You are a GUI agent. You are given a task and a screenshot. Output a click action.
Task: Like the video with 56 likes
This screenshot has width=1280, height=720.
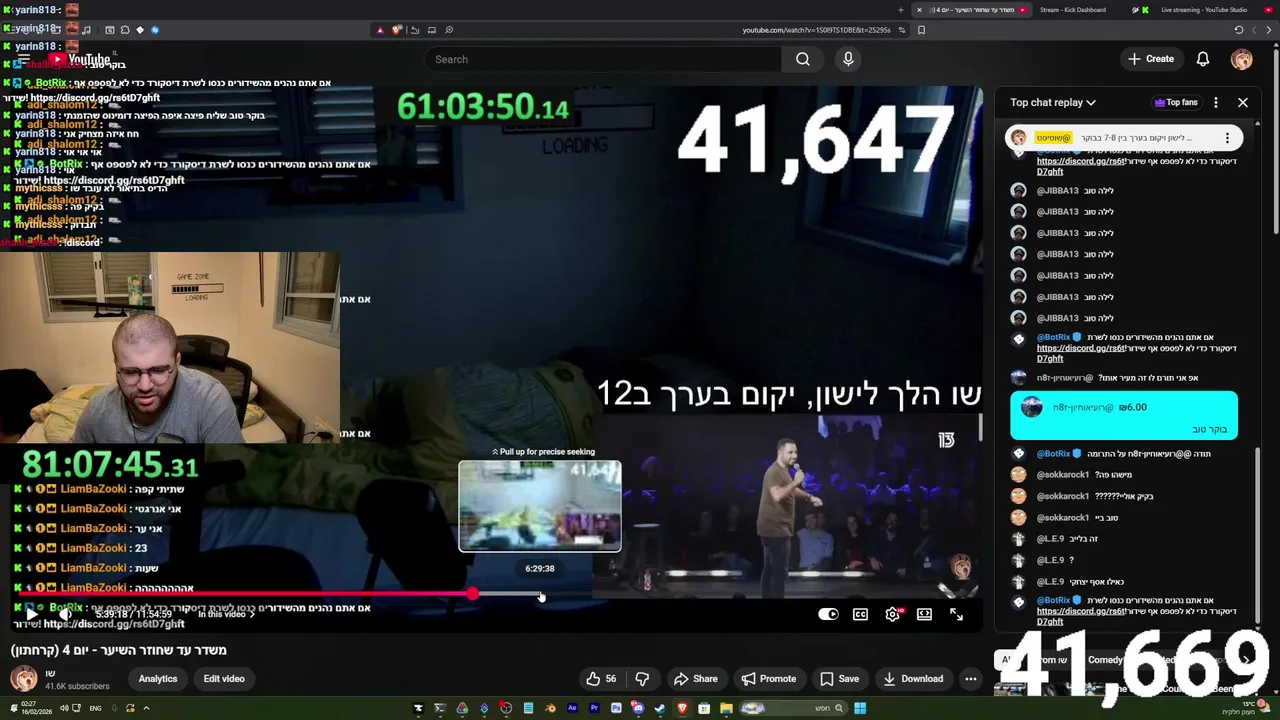point(602,679)
